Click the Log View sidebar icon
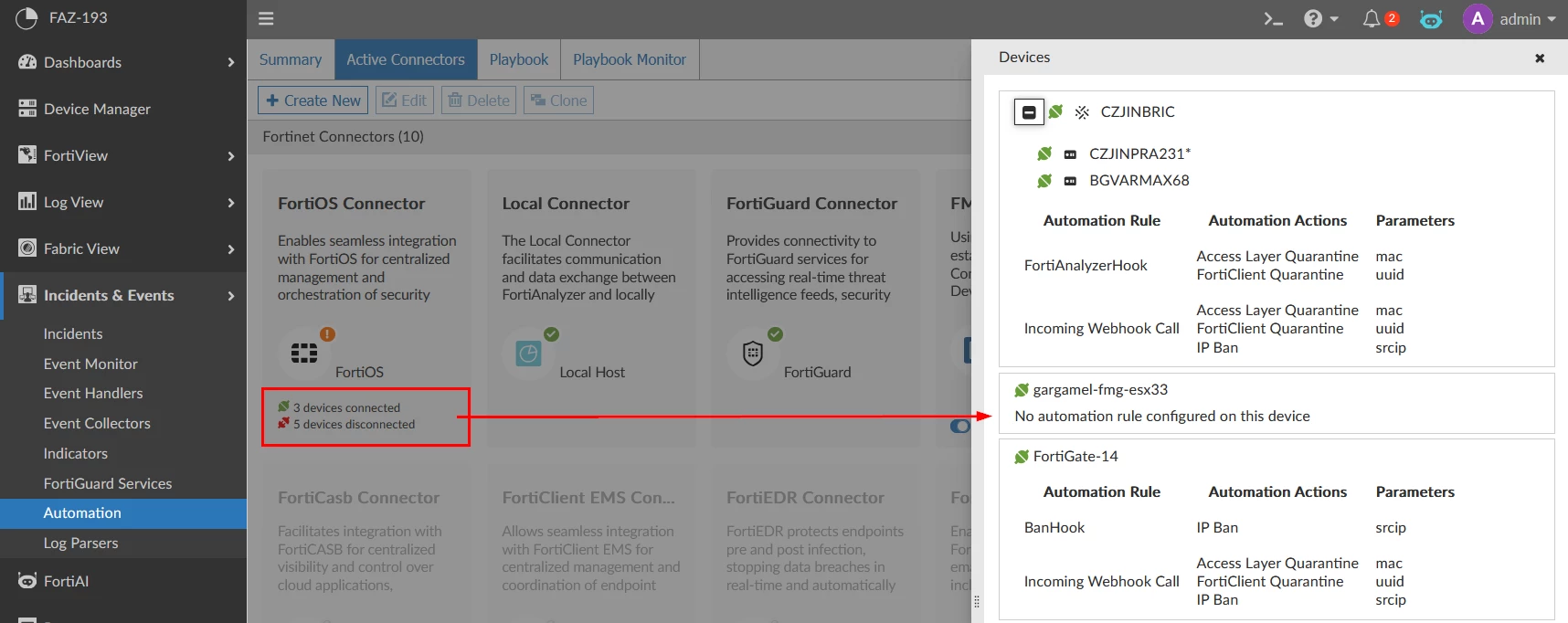Viewport: 1568px width, 623px height. point(27,202)
